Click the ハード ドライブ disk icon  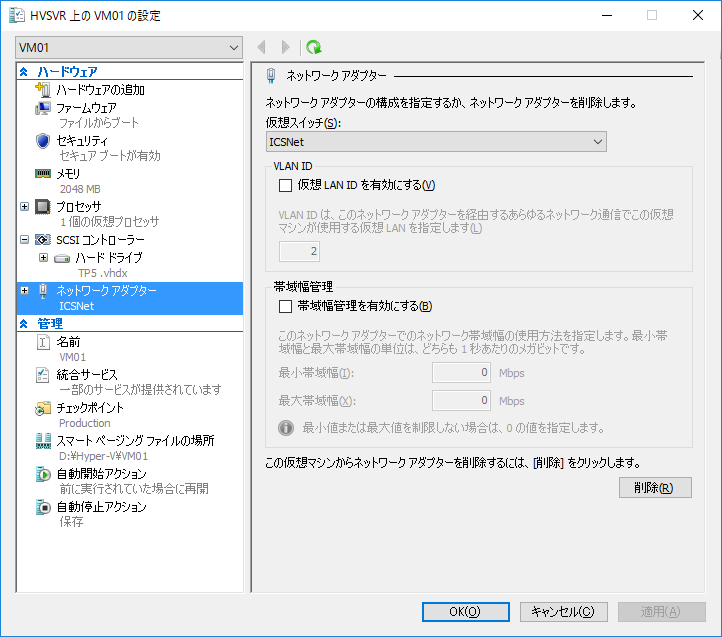pos(62,258)
